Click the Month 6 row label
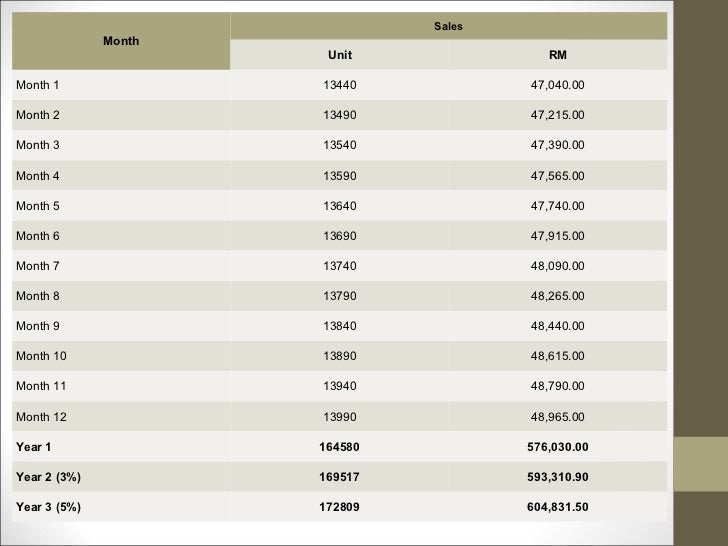Image resolution: width=728 pixels, height=546 pixels. pyautogui.click(x=38, y=236)
